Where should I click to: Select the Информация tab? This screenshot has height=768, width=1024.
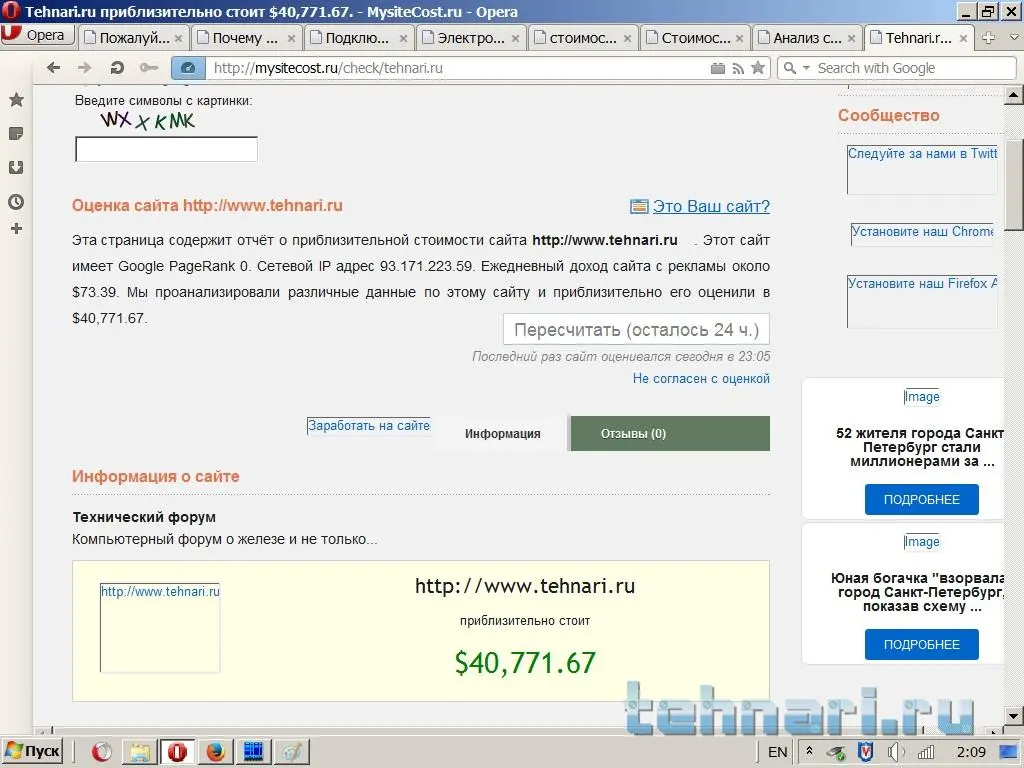502,434
